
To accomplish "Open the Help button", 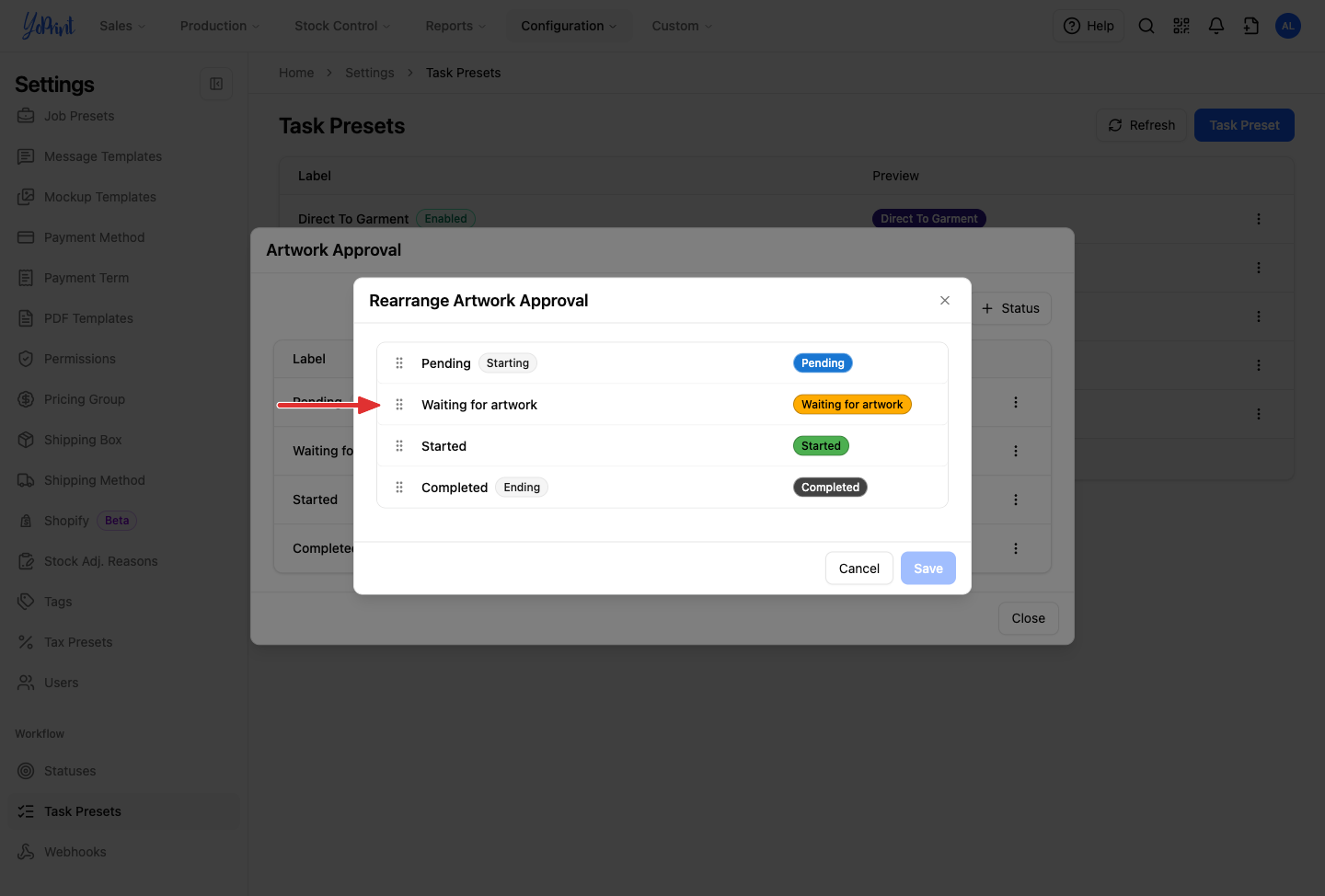I will tap(1089, 26).
